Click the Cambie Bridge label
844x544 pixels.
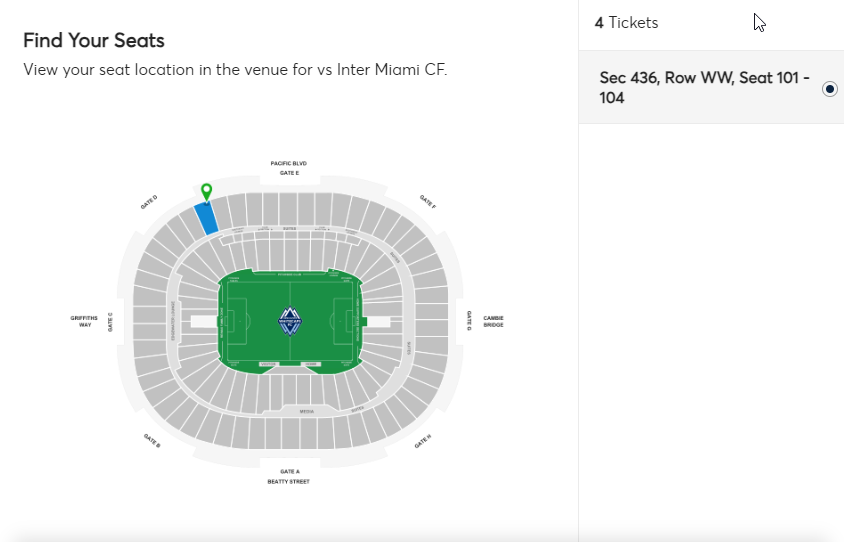[x=494, y=321]
